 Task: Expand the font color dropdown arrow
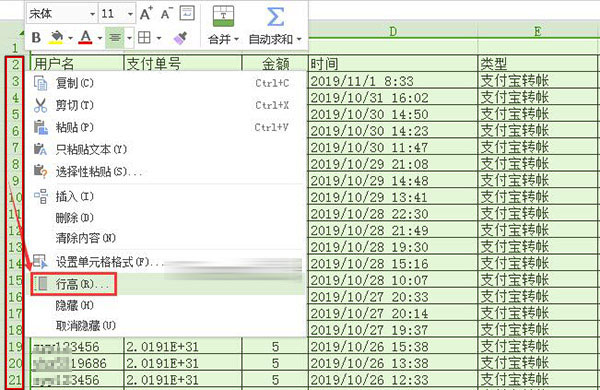click(x=100, y=38)
